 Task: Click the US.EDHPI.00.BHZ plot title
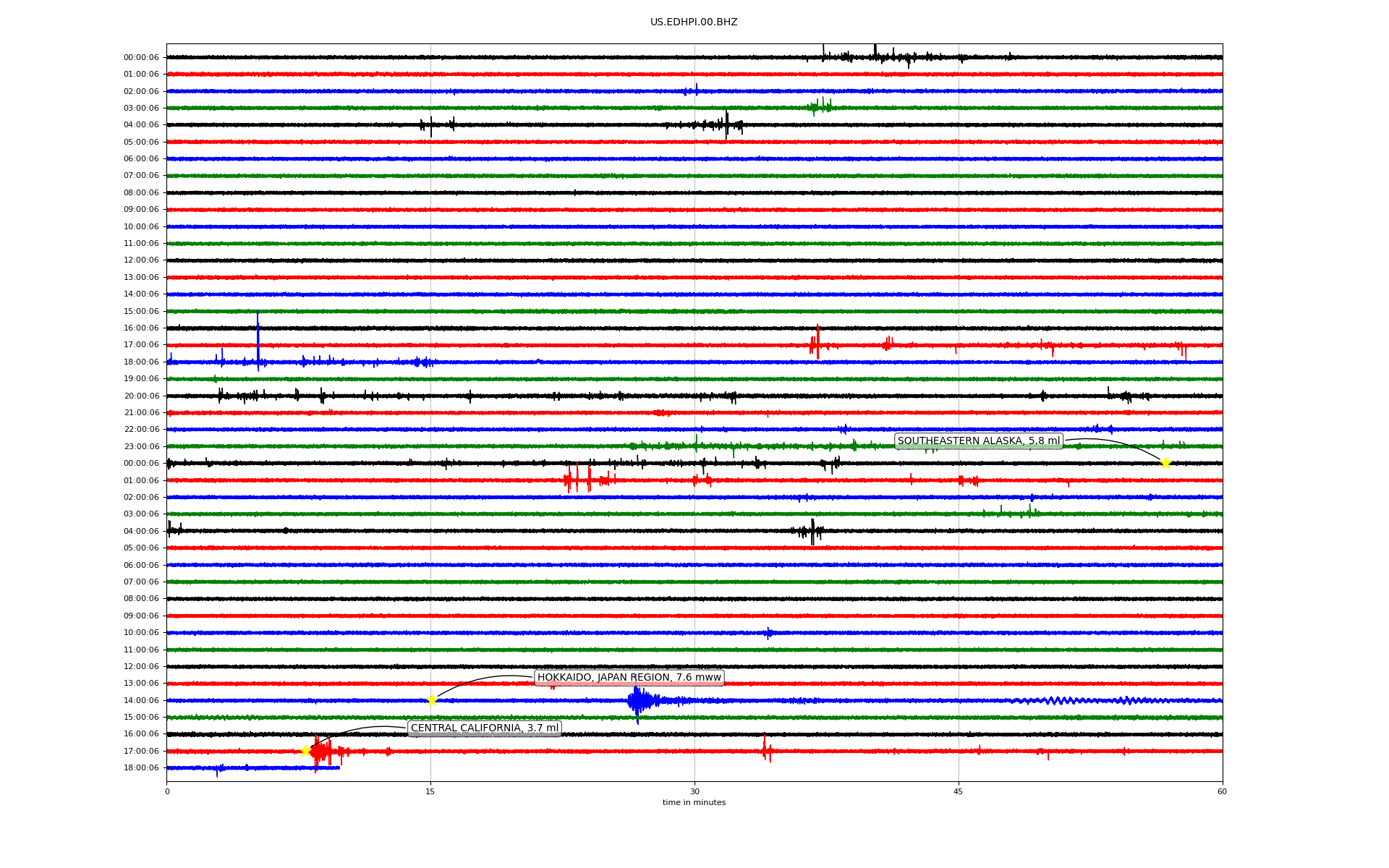click(693, 22)
